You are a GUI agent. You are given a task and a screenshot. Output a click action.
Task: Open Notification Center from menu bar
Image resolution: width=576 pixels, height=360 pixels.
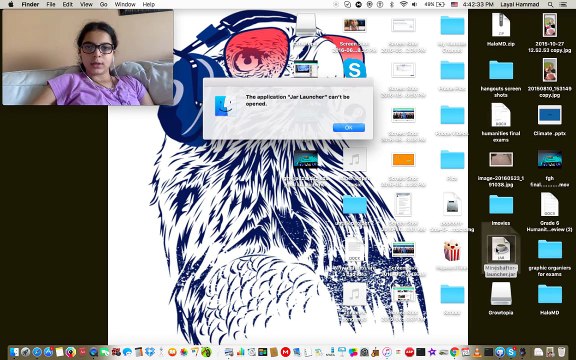(x=562, y=4)
